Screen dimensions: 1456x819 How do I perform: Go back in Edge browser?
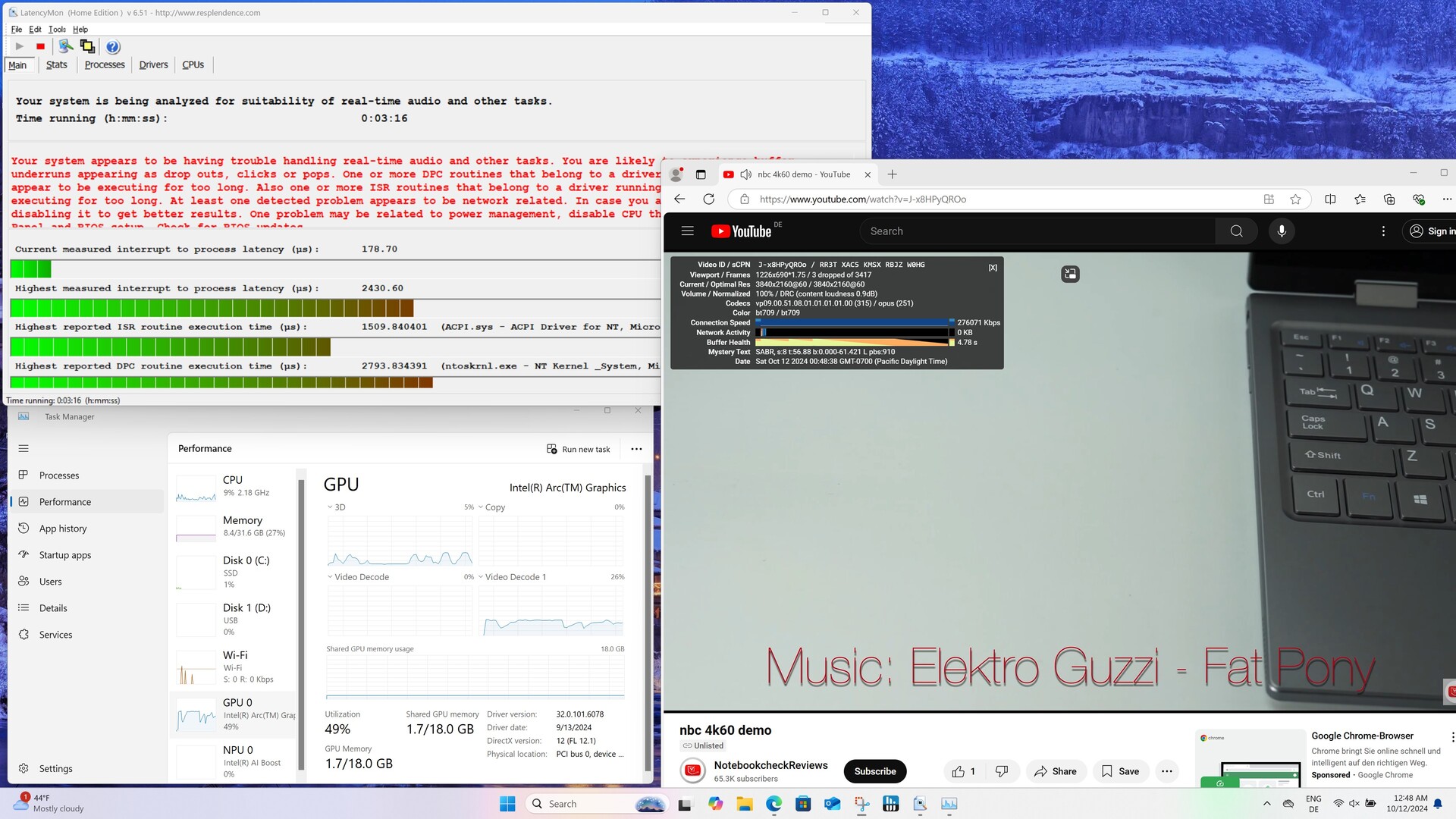[x=679, y=199]
